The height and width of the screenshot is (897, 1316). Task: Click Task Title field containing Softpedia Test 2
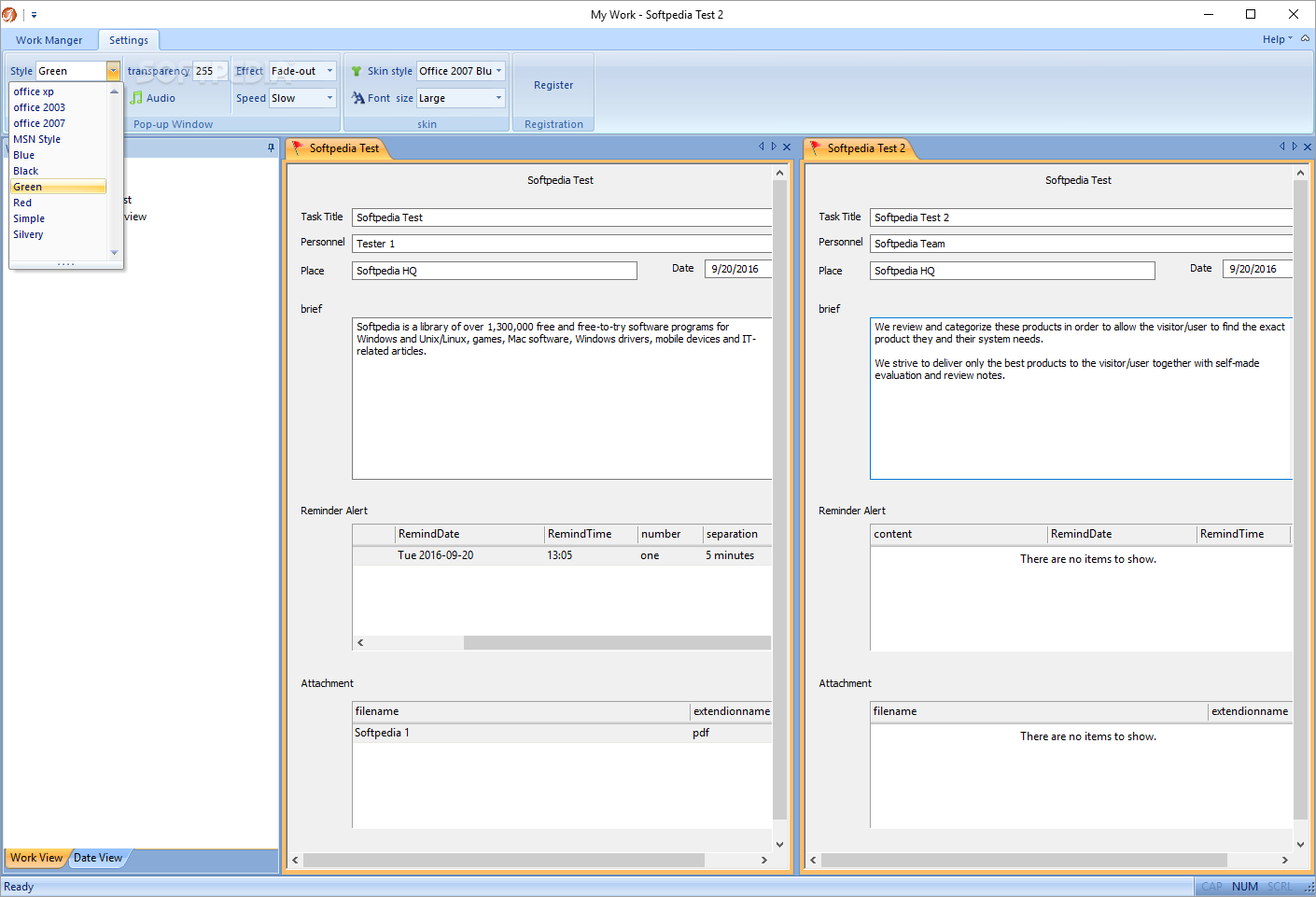click(1081, 217)
